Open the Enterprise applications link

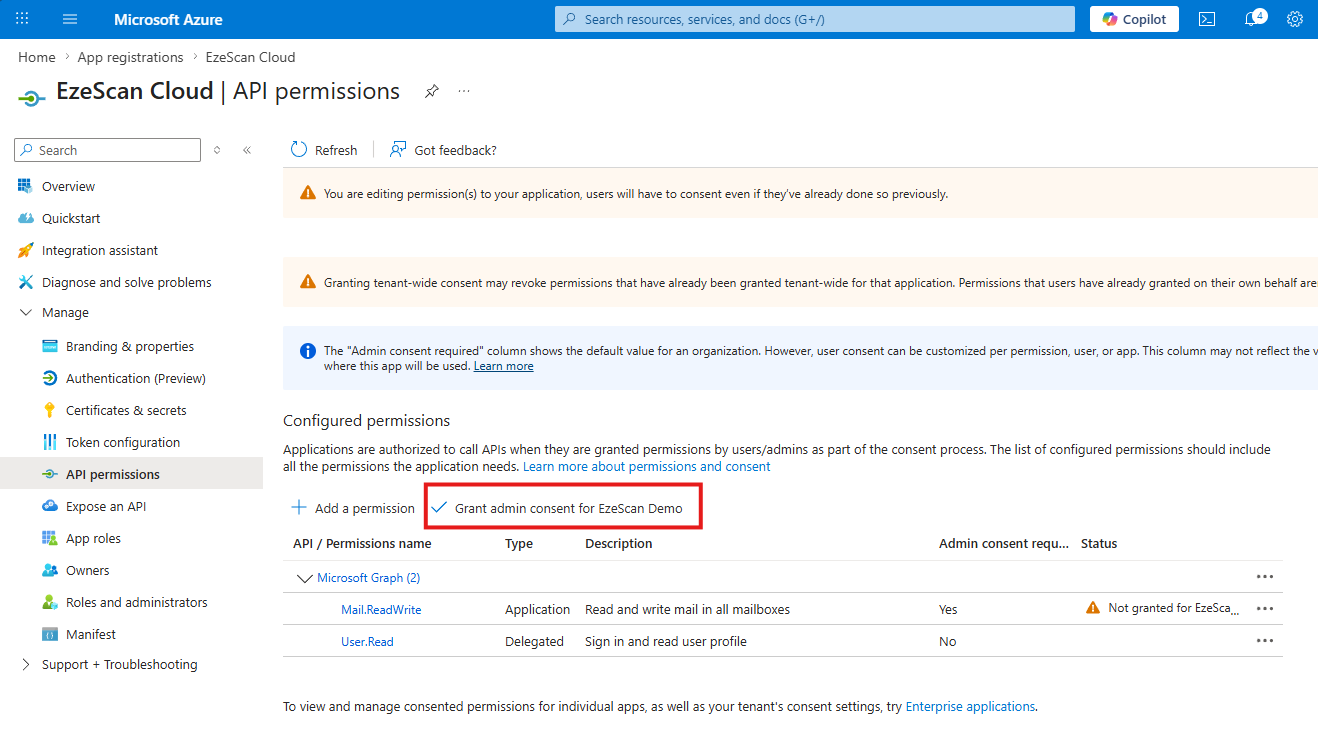tap(970, 707)
